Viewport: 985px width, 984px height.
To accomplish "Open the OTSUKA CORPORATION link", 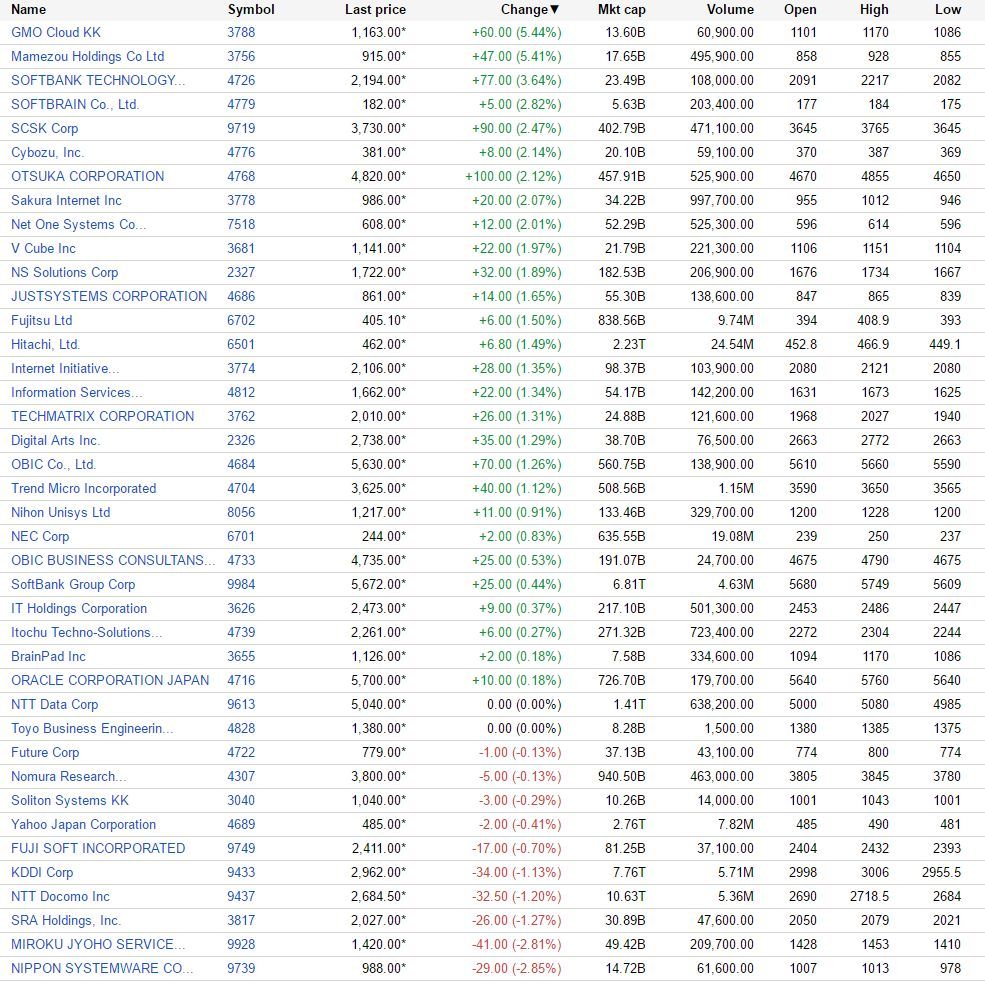I will click(87, 177).
